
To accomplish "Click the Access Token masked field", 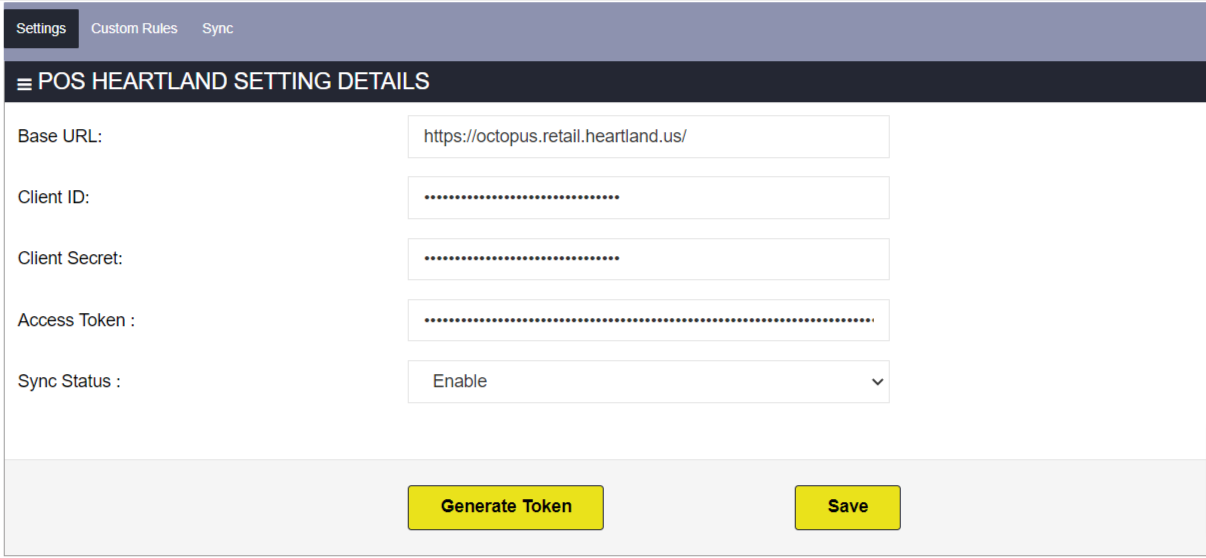I will [x=648, y=320].
